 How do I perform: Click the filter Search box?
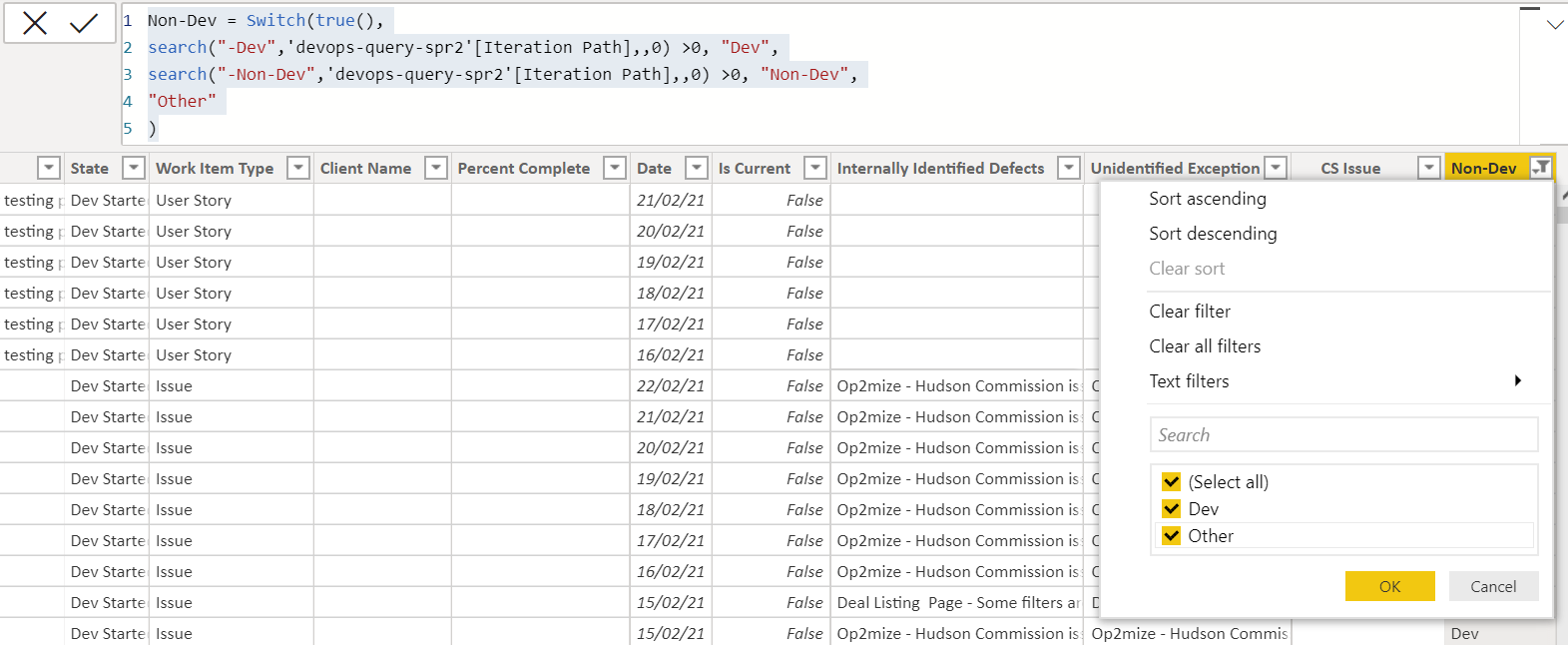point(1343,434)
